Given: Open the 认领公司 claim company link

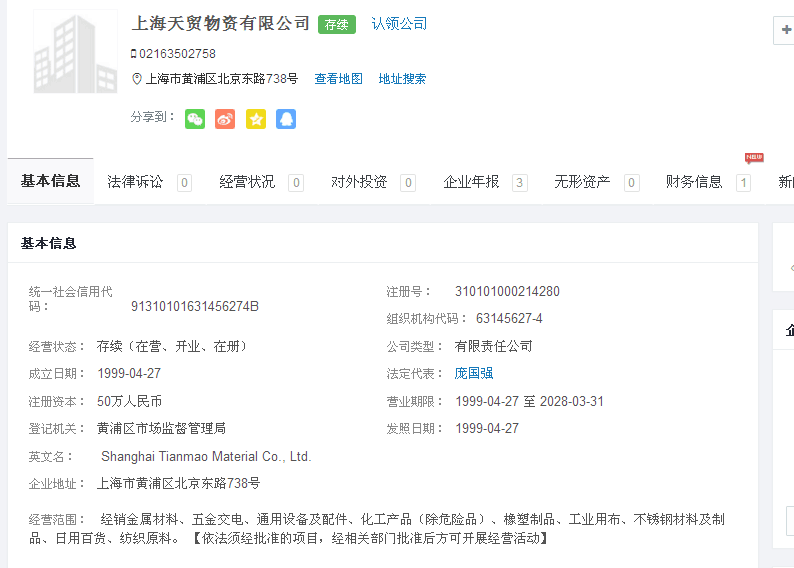Looking at the screenshot, I should pos(399,24).
